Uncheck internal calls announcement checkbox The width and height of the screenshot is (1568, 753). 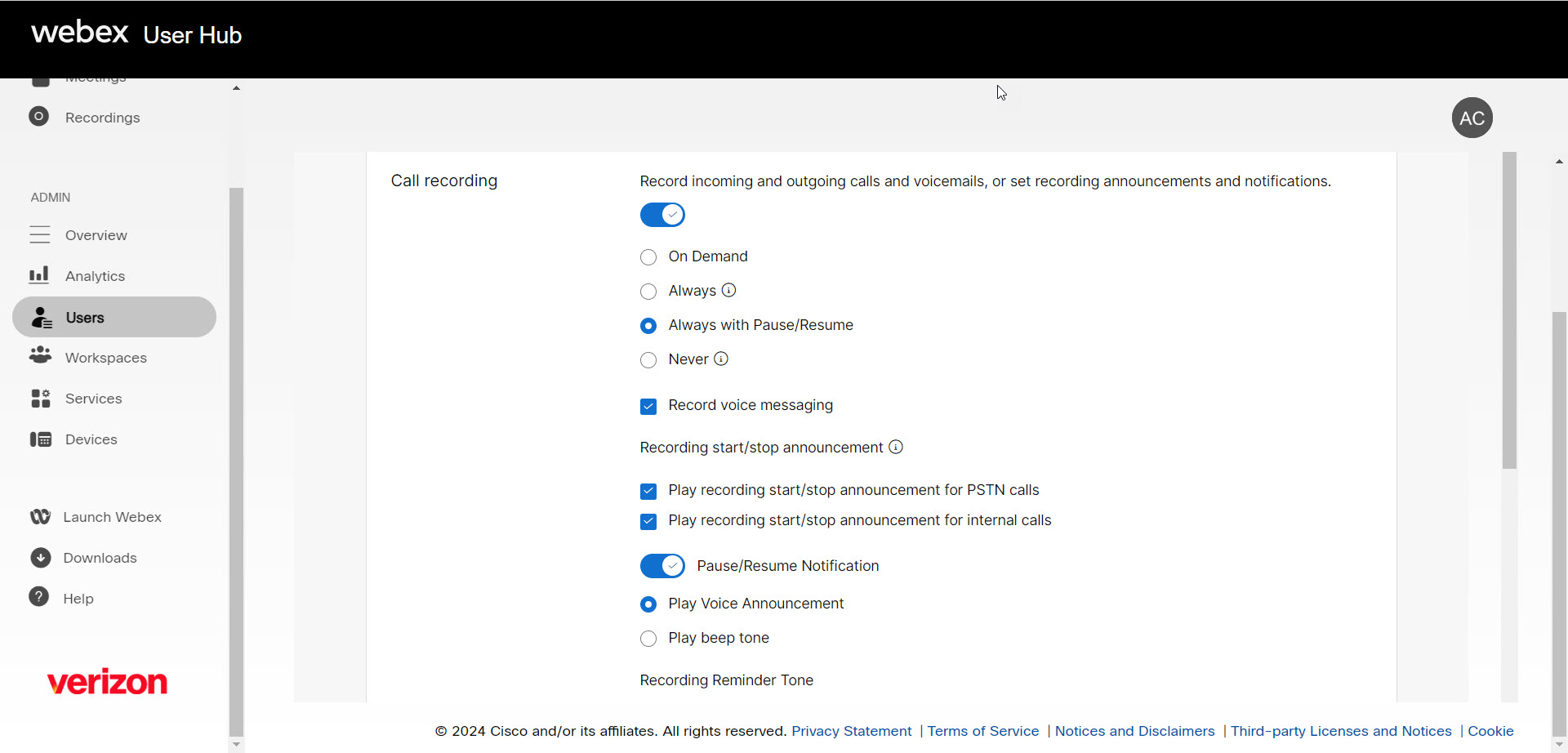point(648,521)
